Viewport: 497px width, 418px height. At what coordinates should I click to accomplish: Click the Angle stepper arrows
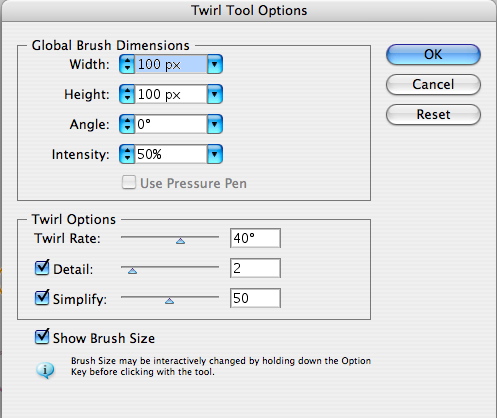coord(127,124)
